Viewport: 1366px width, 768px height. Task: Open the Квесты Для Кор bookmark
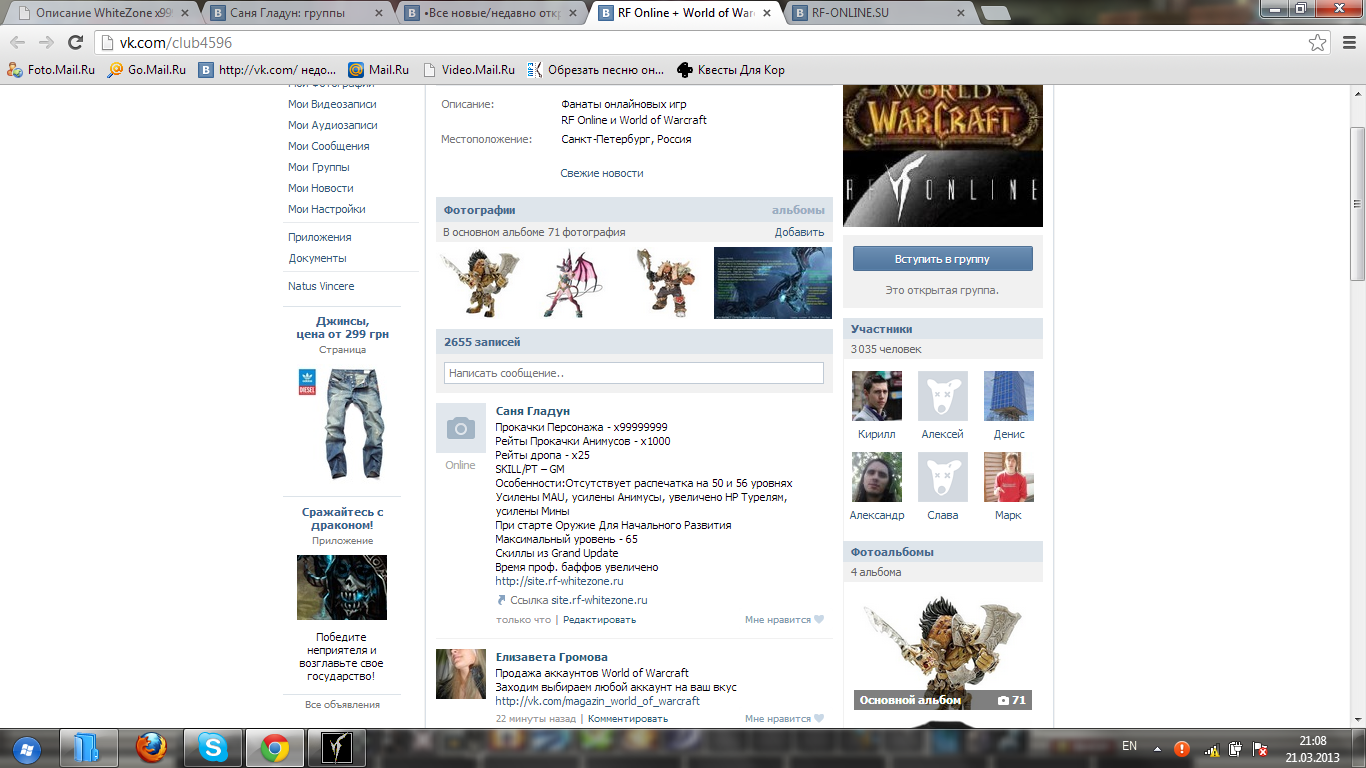pyautogui.click(x=731, y=70)
